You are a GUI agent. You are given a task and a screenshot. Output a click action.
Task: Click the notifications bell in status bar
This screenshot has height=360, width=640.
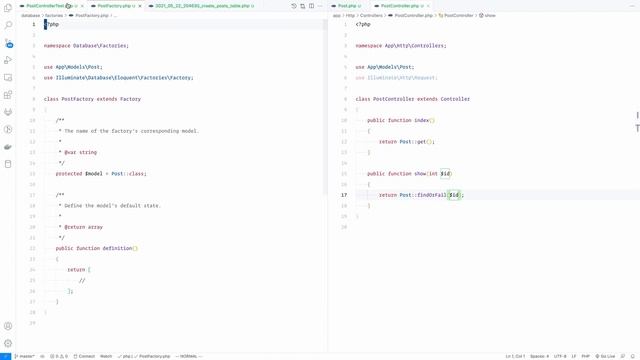633,356
